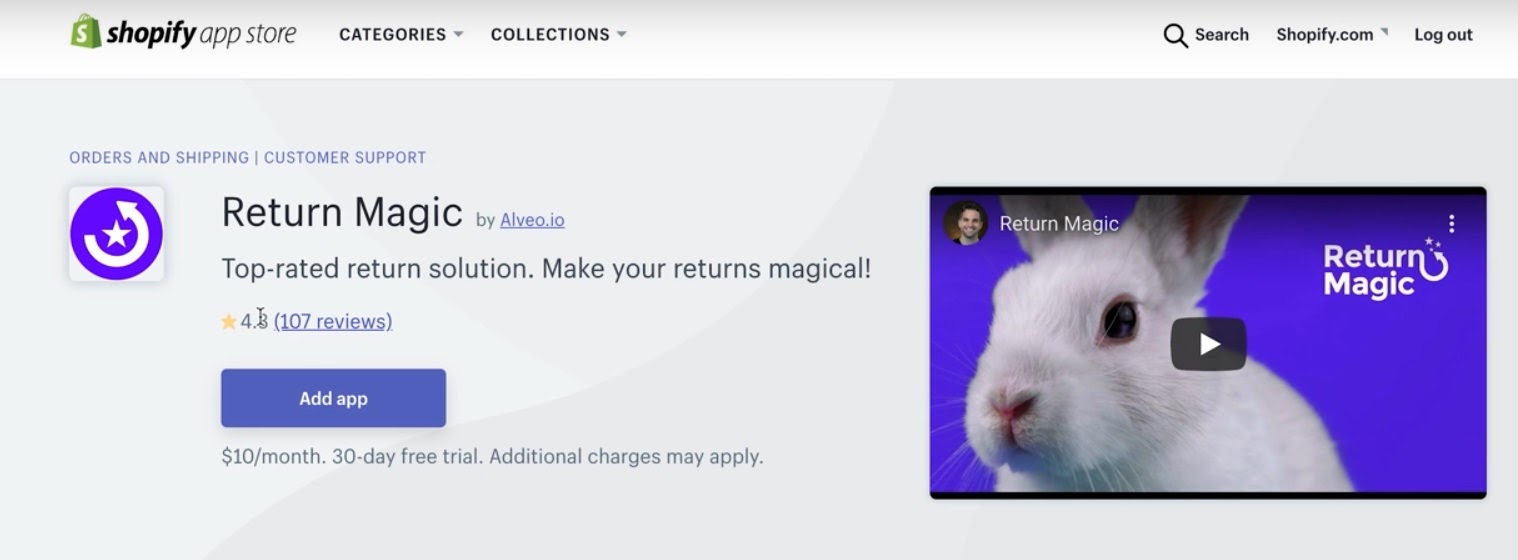Click the search magnifying glass icon
The image size is (1518, 560).
[1175, 36]
